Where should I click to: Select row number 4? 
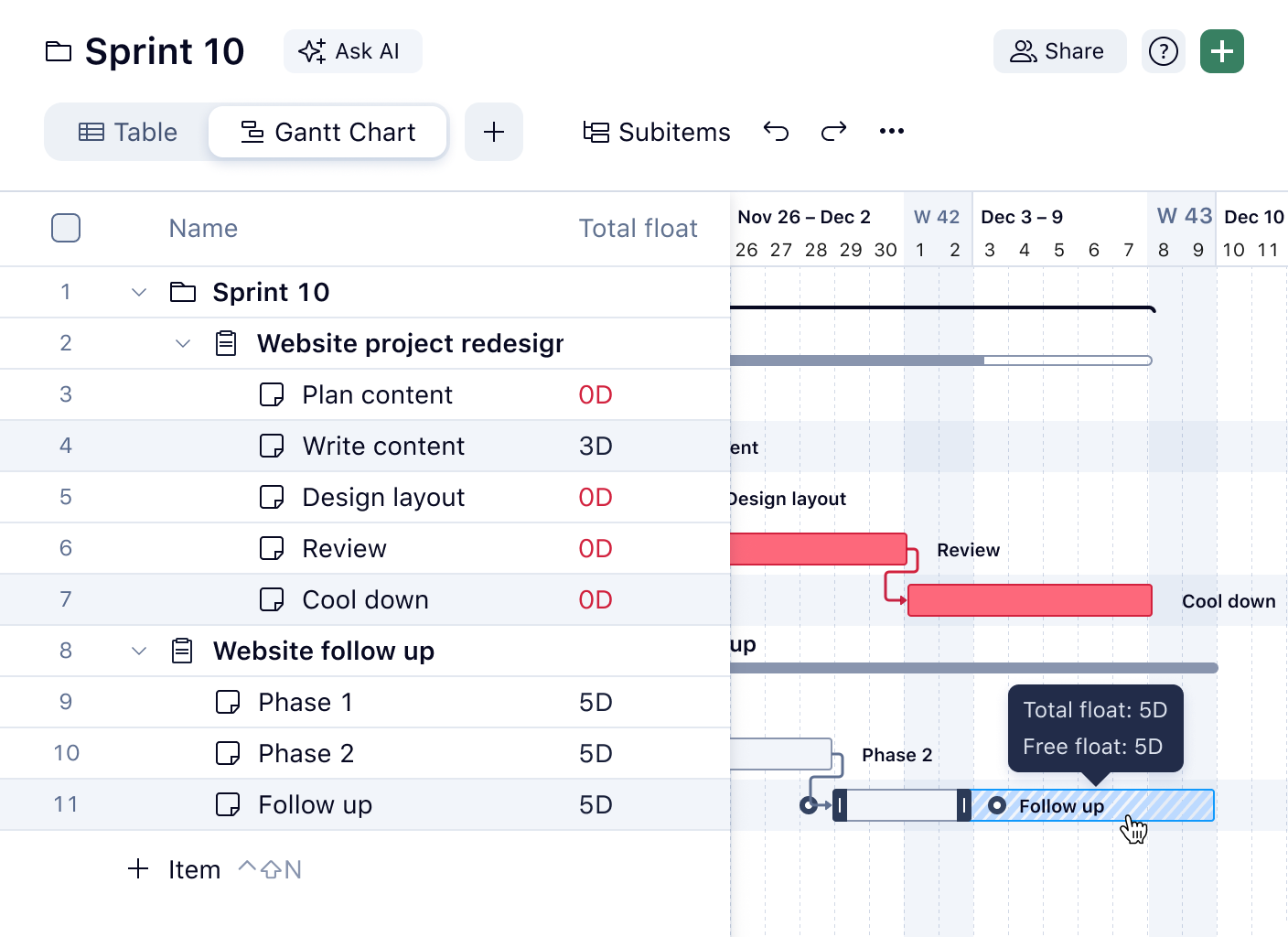(x=66, y=446)
